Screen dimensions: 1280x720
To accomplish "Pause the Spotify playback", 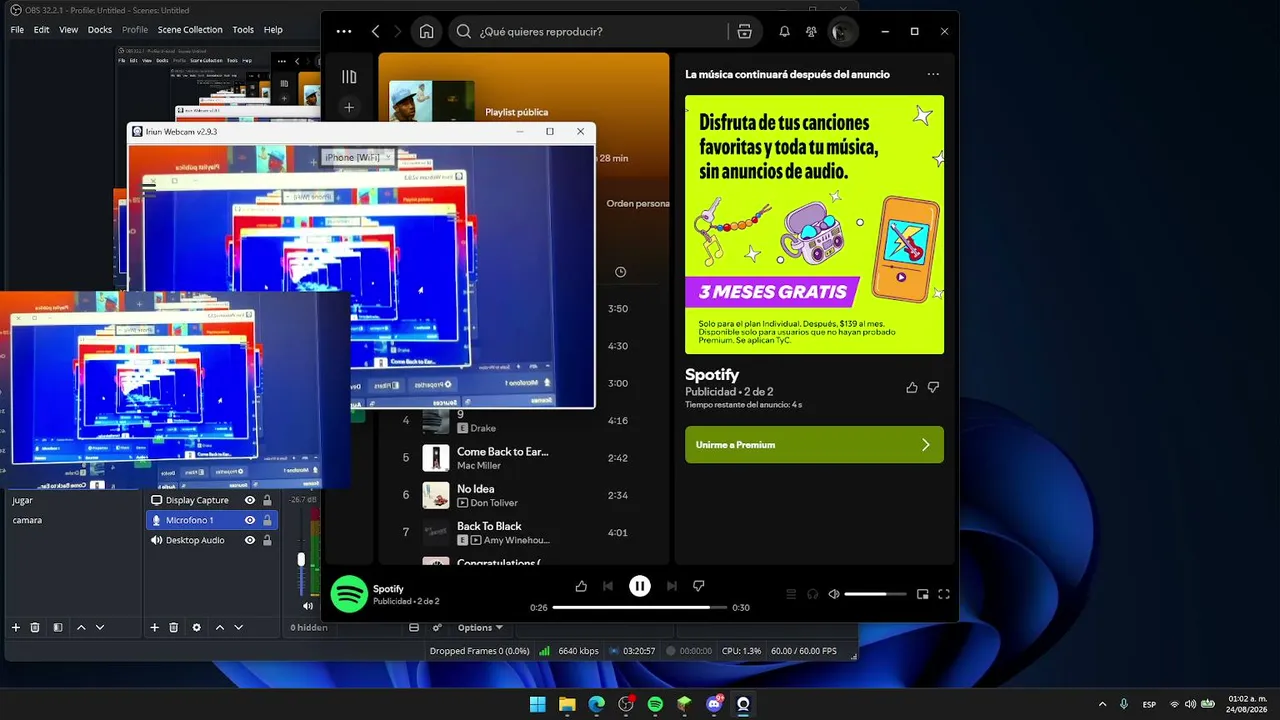I will pos(640,586).
